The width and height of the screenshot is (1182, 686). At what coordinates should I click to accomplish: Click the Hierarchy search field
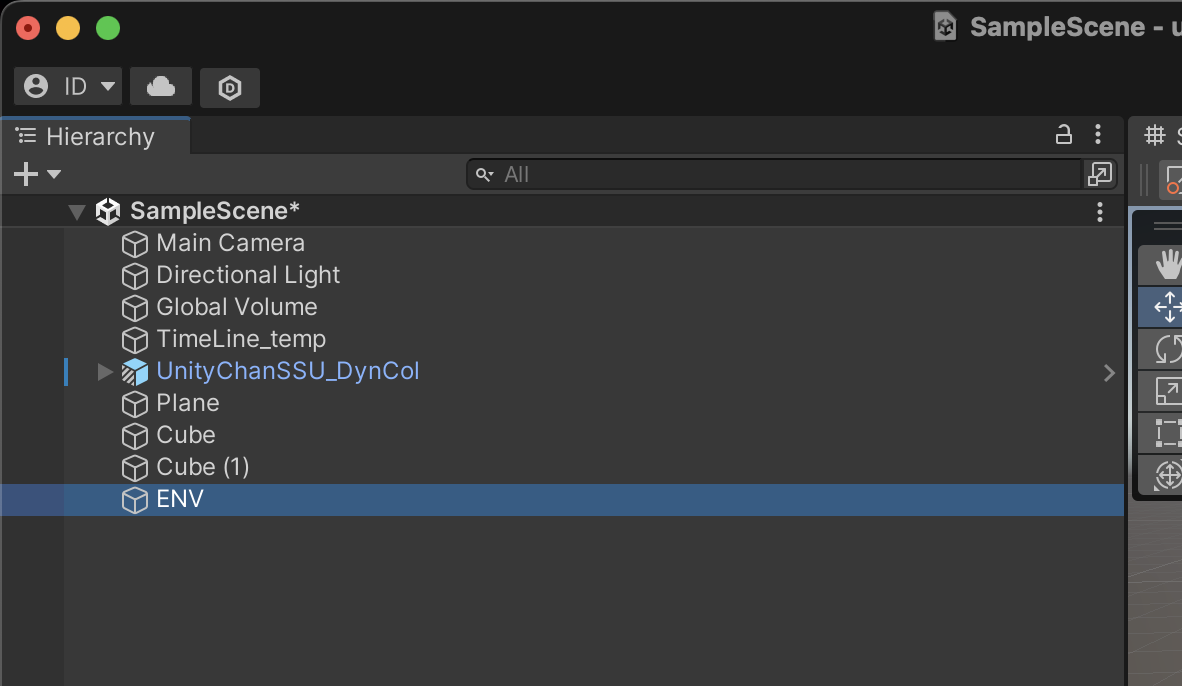[x=773, y=174]
